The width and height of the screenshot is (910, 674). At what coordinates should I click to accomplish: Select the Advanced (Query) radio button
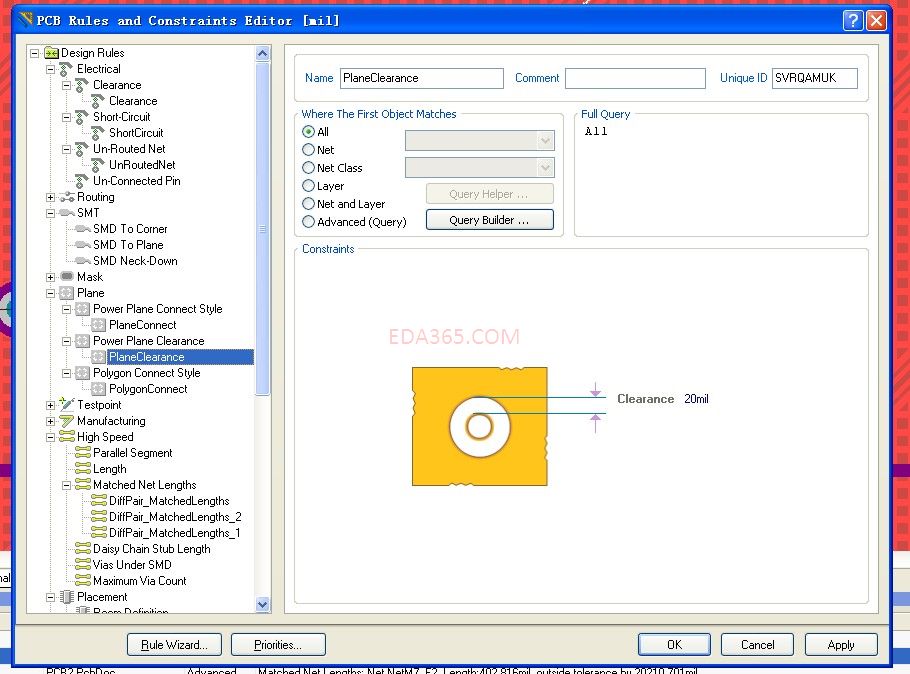(x=309, y=222)
